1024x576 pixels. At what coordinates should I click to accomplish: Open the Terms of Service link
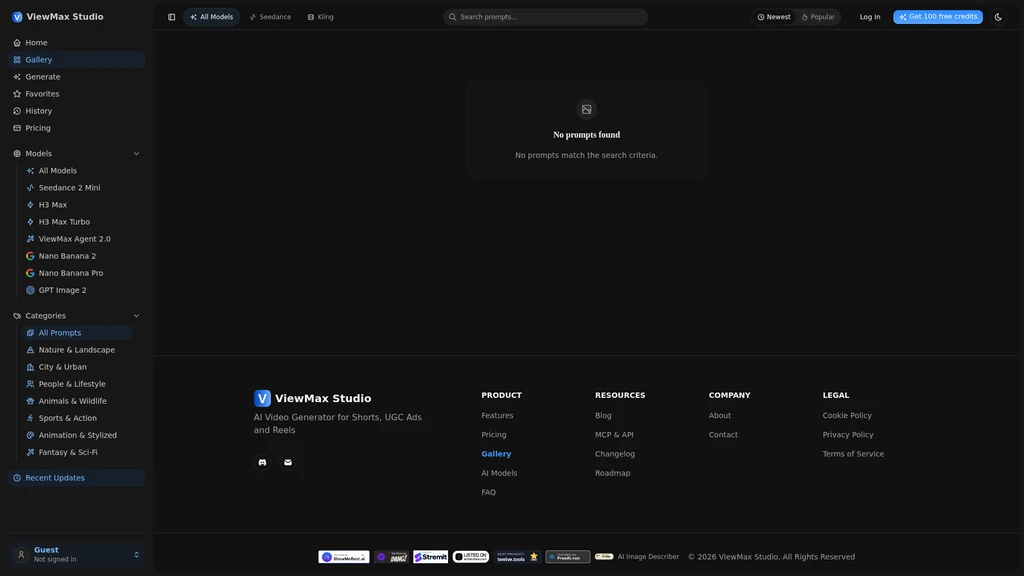click(x=853, y=454)
